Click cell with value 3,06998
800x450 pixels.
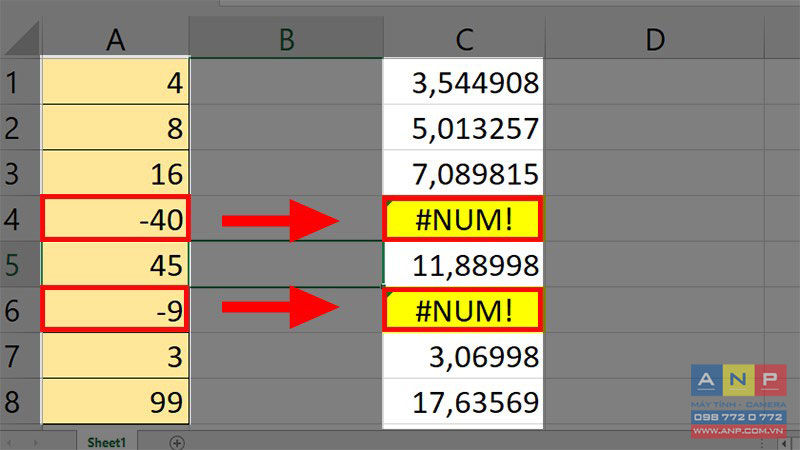pos(463,356)
